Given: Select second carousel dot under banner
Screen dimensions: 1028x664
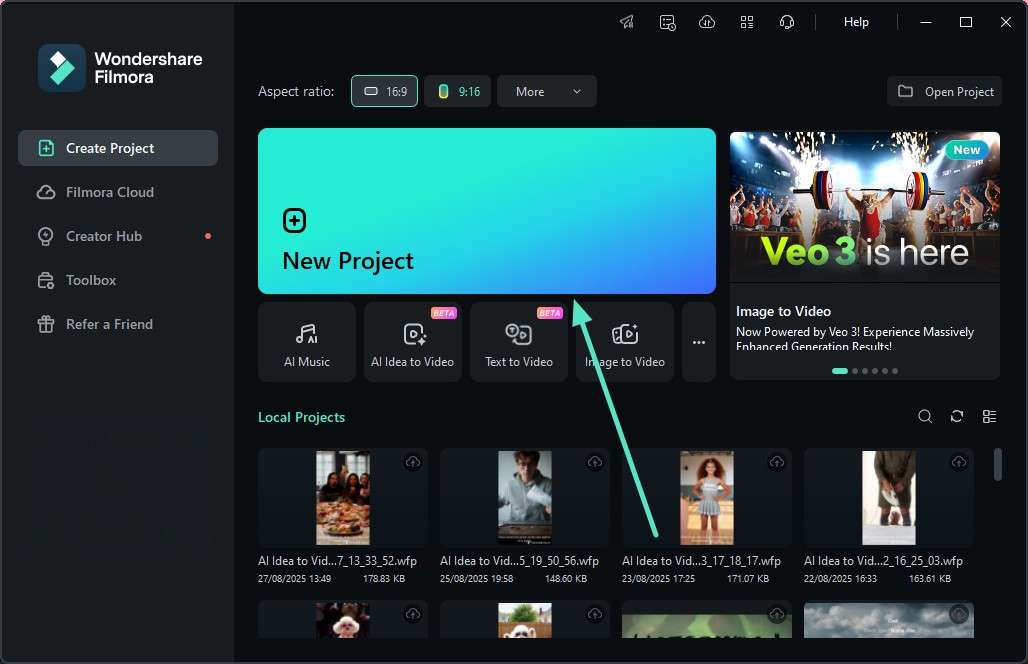Looking at the screenshot, I should [855, 371].
